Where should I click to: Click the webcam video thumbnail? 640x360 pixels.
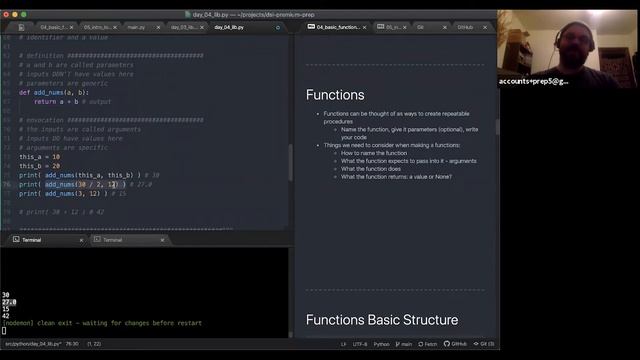567,49
